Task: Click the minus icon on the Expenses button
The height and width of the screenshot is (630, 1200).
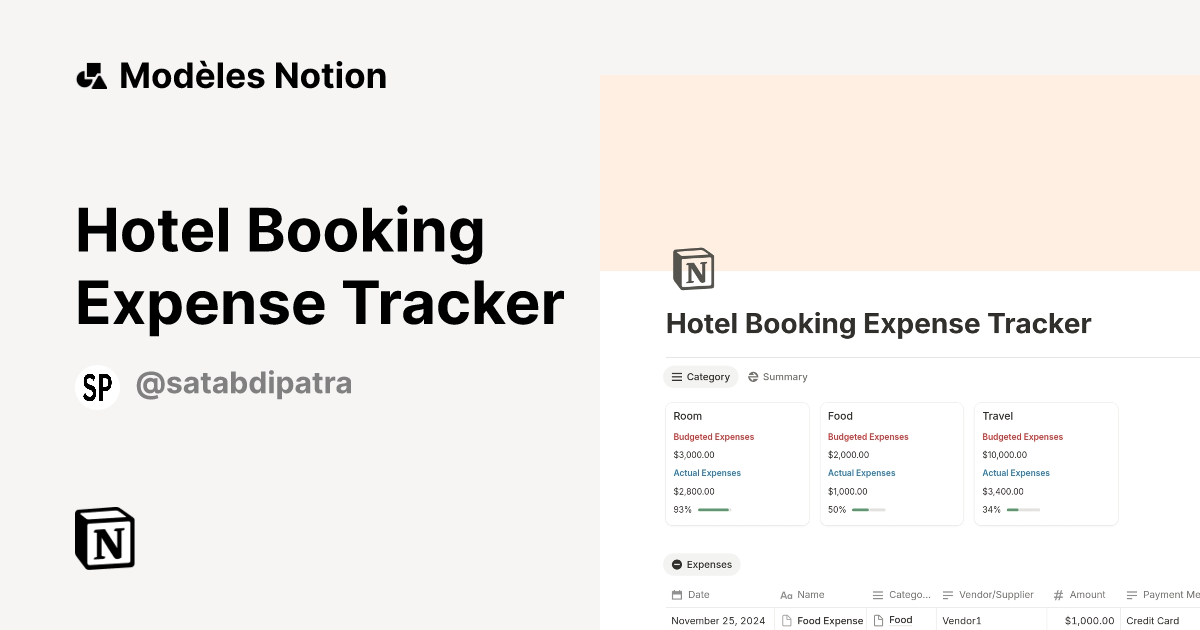Action: click(676, 564)
